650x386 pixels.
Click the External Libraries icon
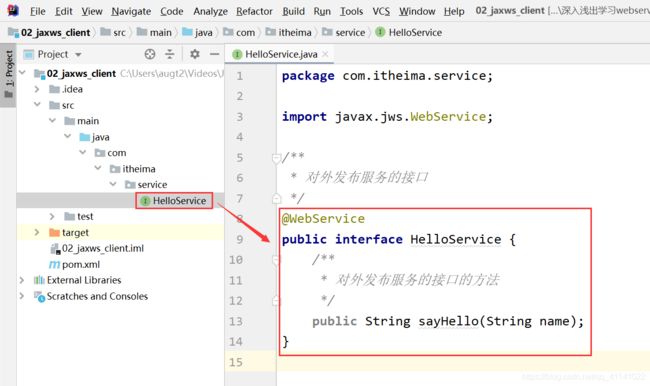[x=39, y=280]
